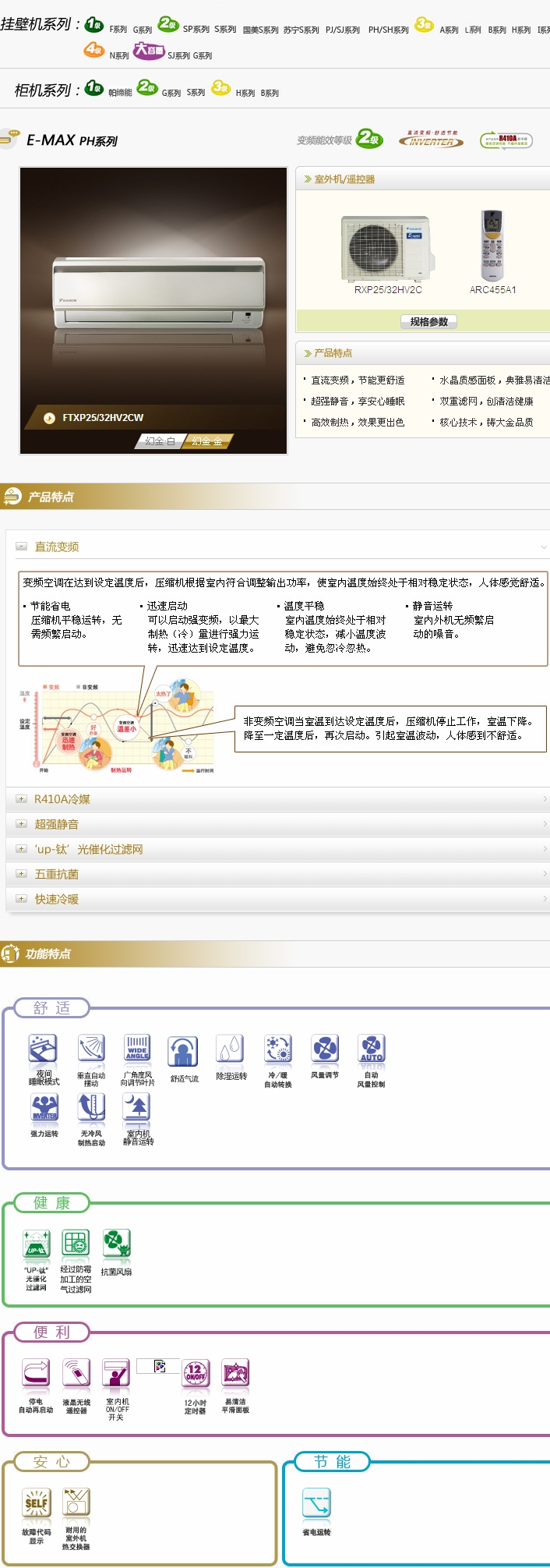Click the RXP25/32HV2C outdoor unit thumbnail
This screenshot has height=1568, width=550.
(x=386, y=250)
